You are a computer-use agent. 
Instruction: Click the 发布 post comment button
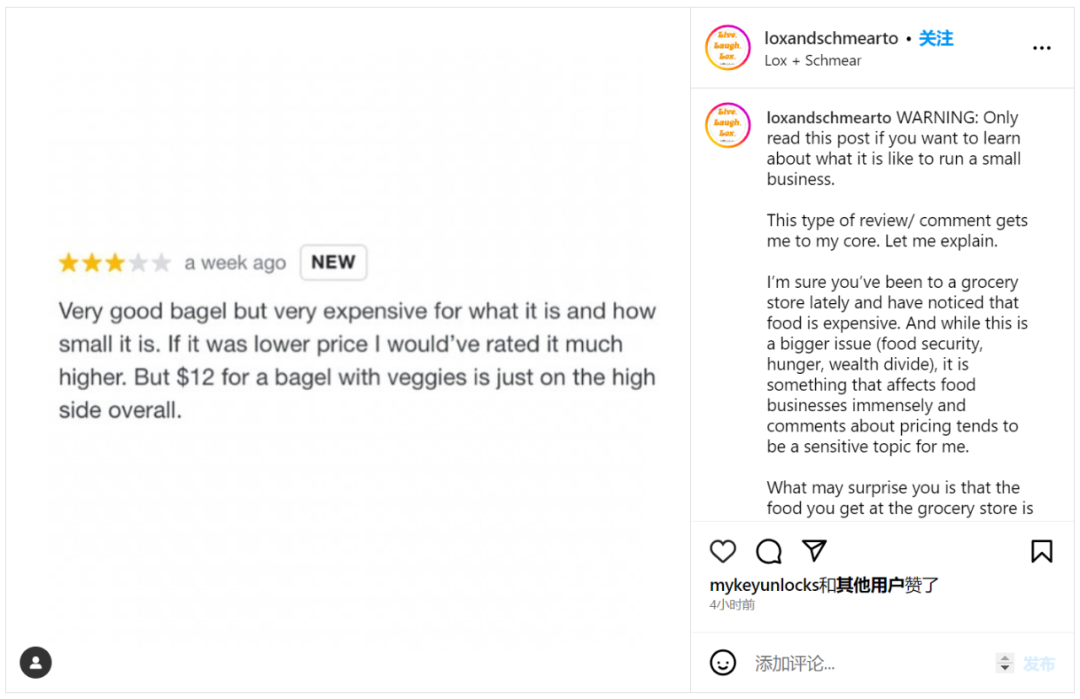pos(1039,664)
